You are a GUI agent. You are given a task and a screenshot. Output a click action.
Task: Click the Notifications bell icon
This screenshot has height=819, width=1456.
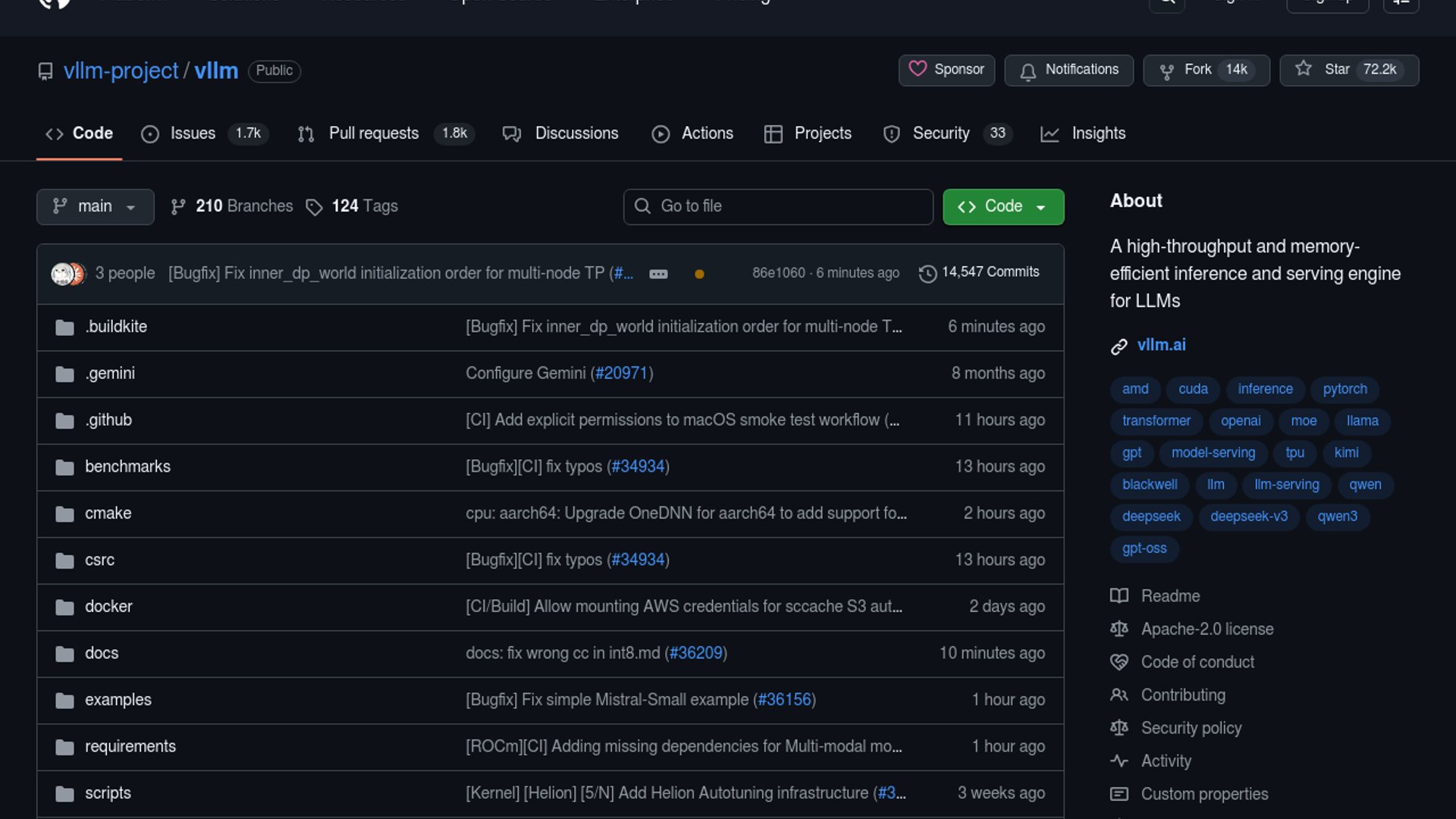(x=1028, y=71)
